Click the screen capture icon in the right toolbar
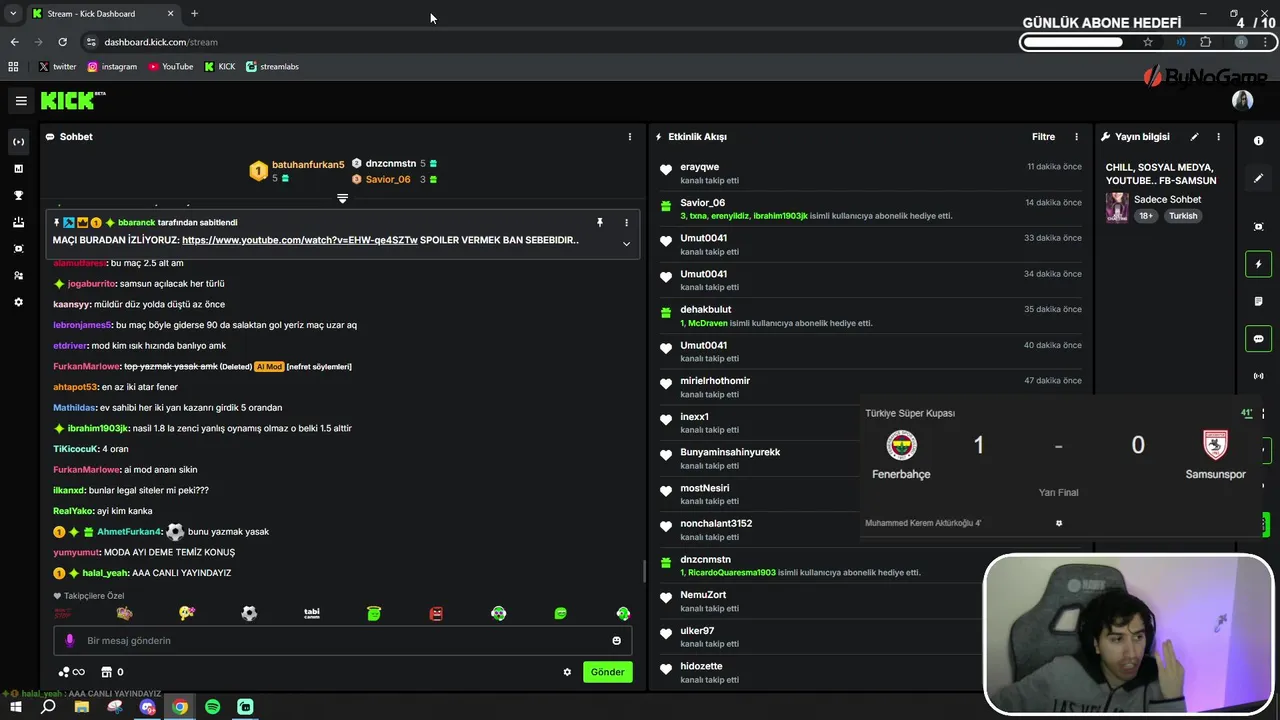 1259,227
